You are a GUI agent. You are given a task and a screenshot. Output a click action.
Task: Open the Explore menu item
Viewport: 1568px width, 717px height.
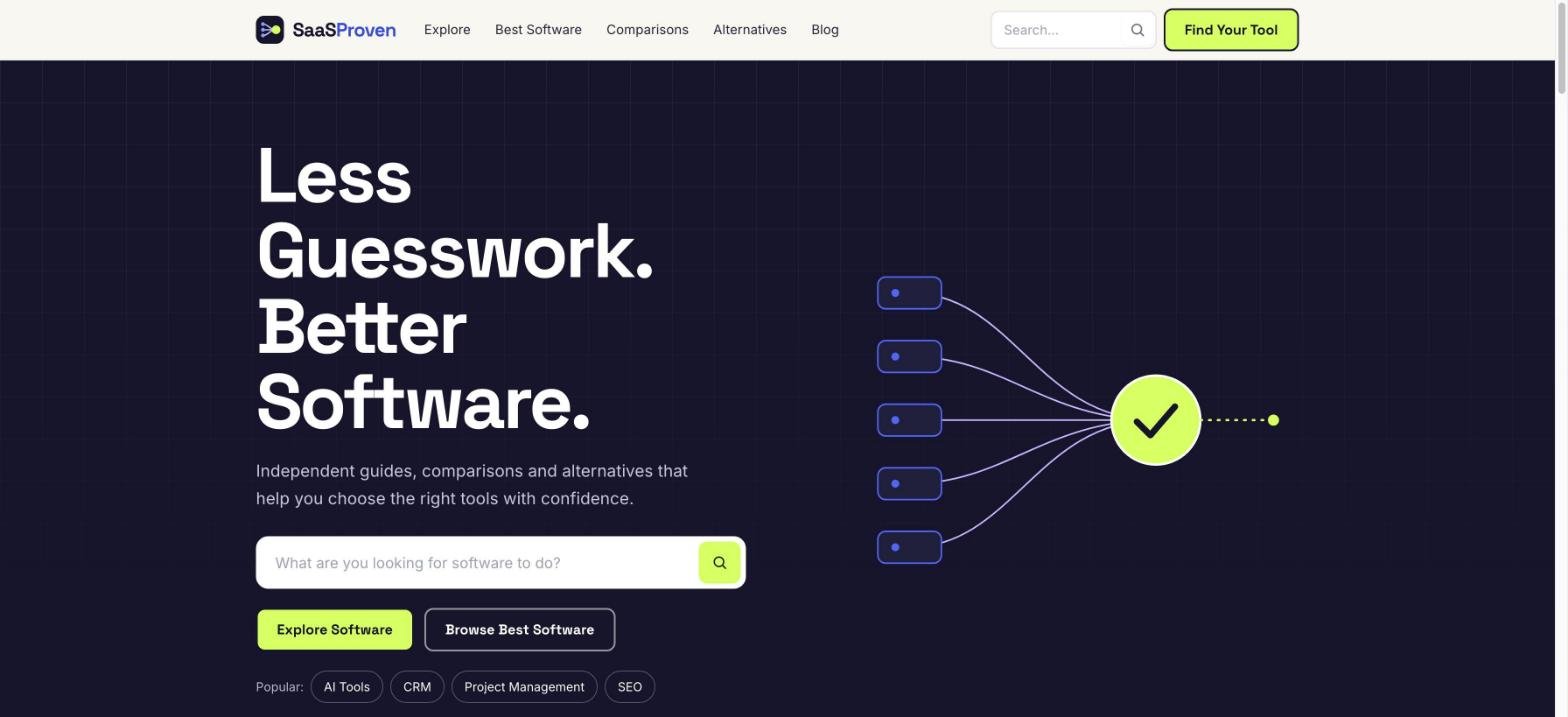click(447, 30)
